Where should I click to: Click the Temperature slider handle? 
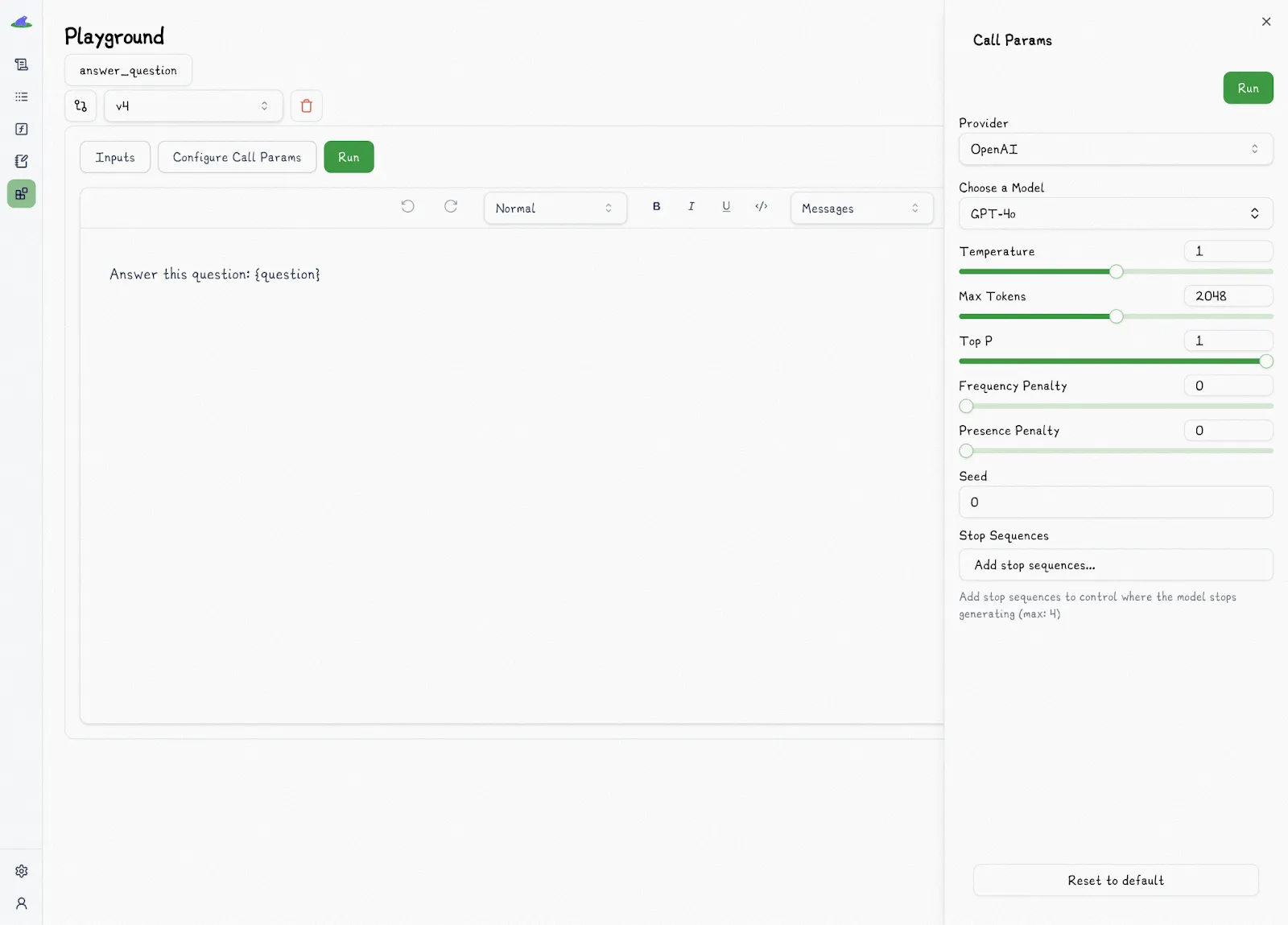click(1116, 272)
